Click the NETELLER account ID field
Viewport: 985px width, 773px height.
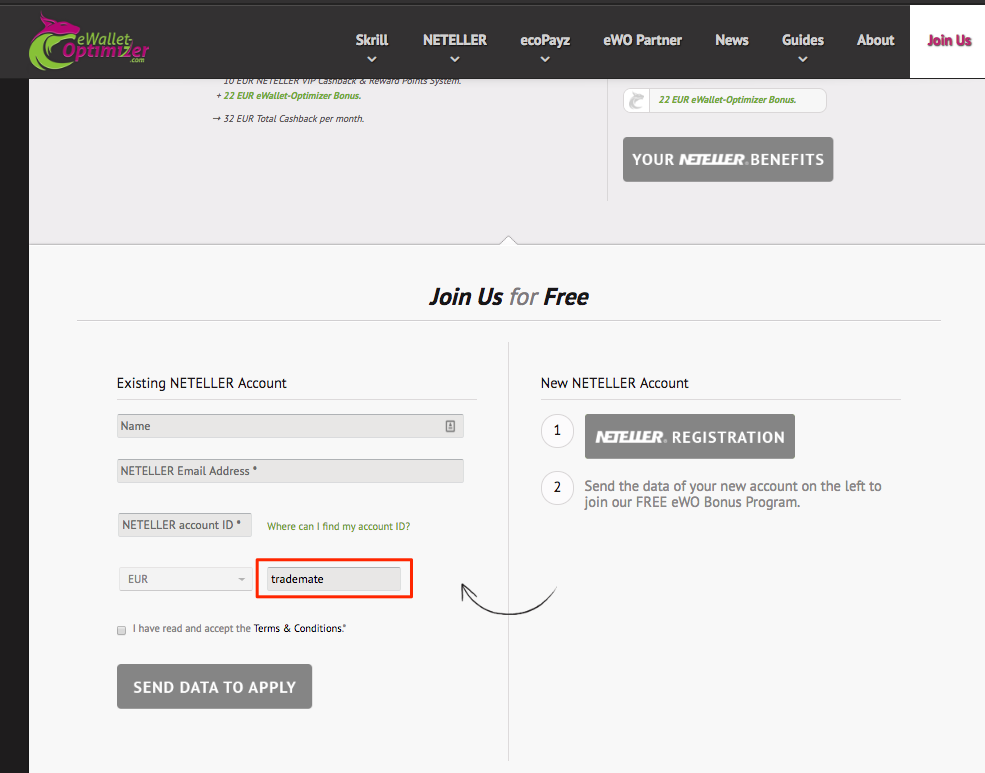[x=185, y=525]
